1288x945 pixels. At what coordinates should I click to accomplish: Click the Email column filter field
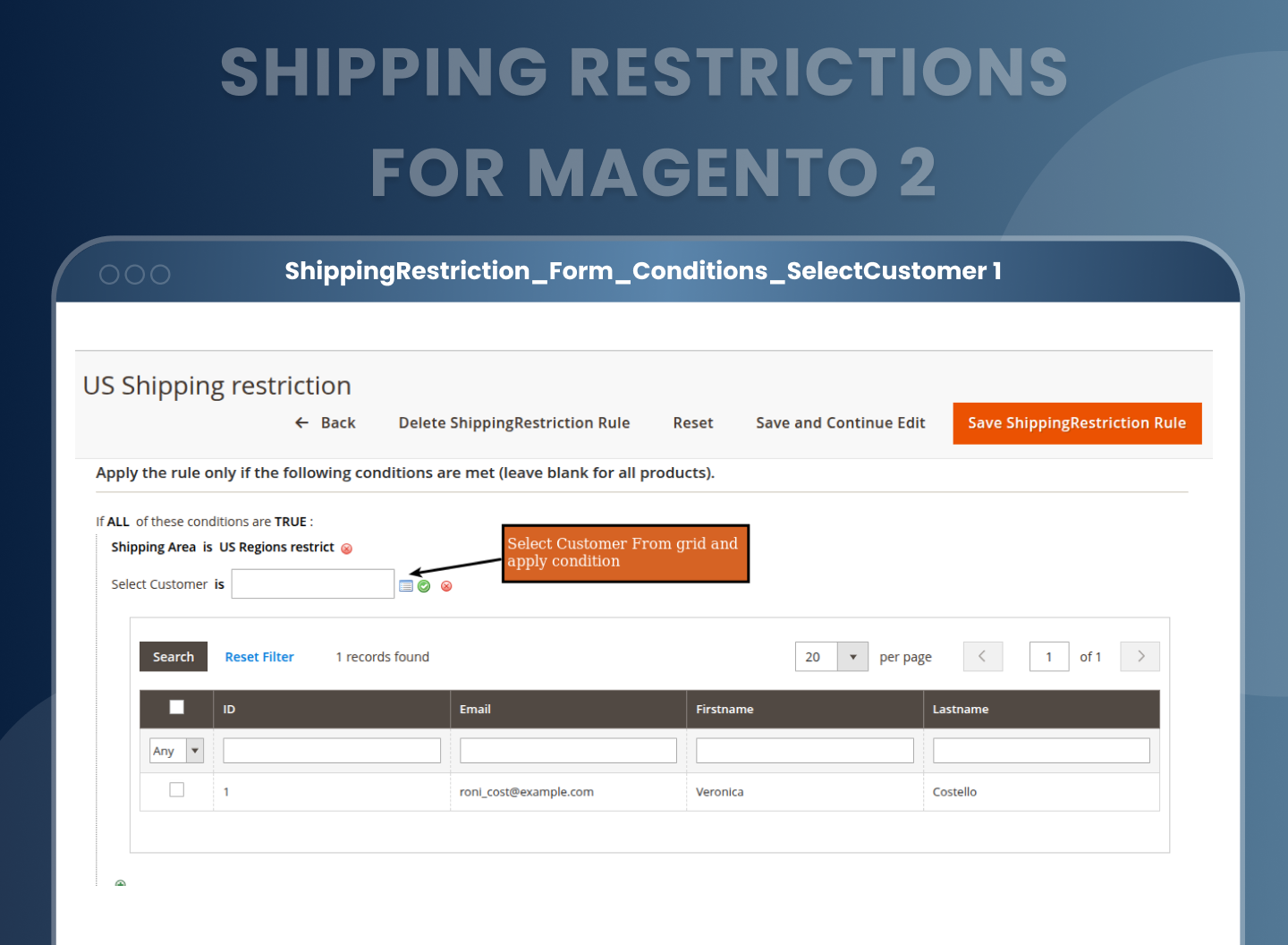click(x=567, y=750)
